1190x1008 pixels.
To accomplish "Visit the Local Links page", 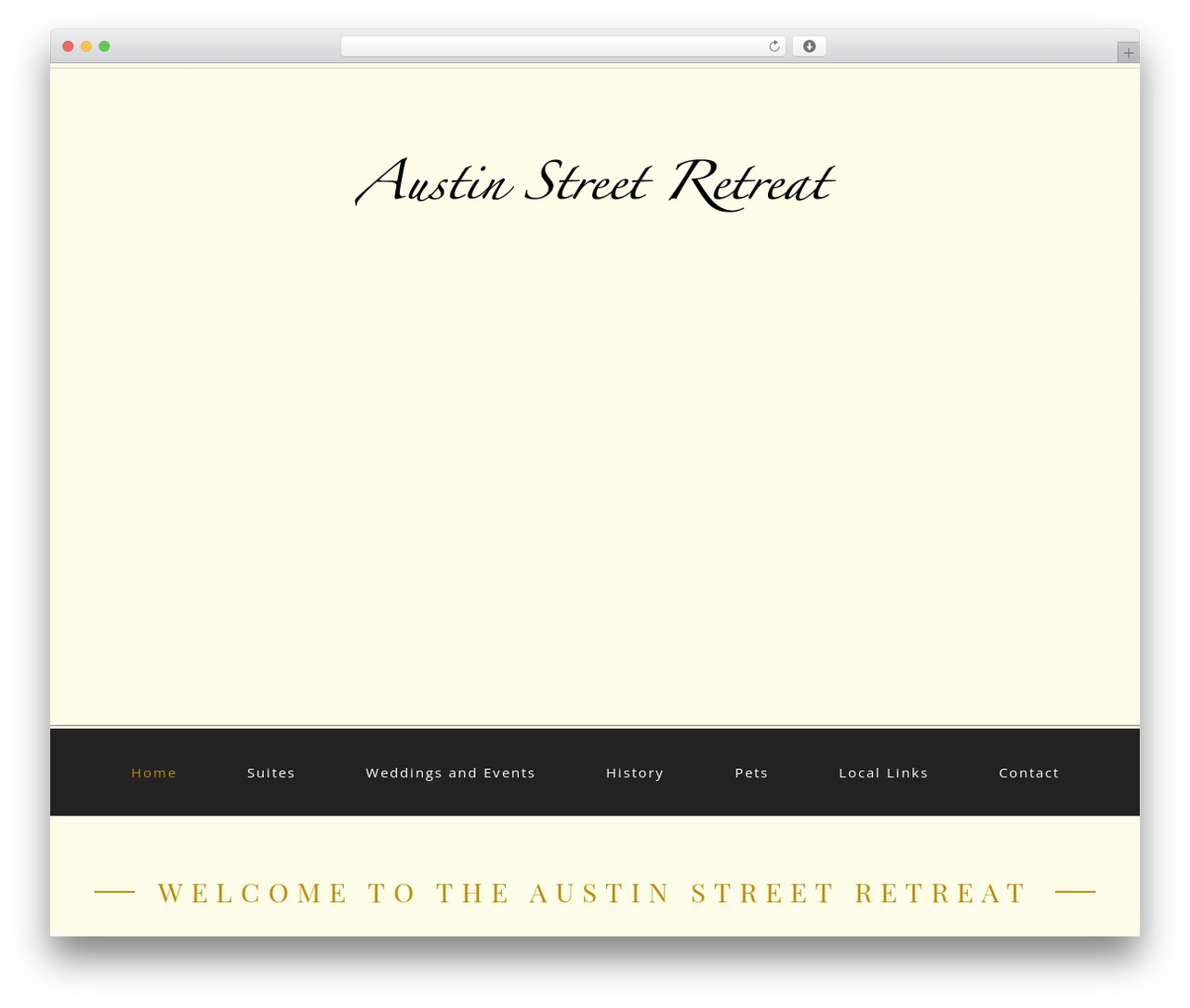I will [x=883, y=773].
